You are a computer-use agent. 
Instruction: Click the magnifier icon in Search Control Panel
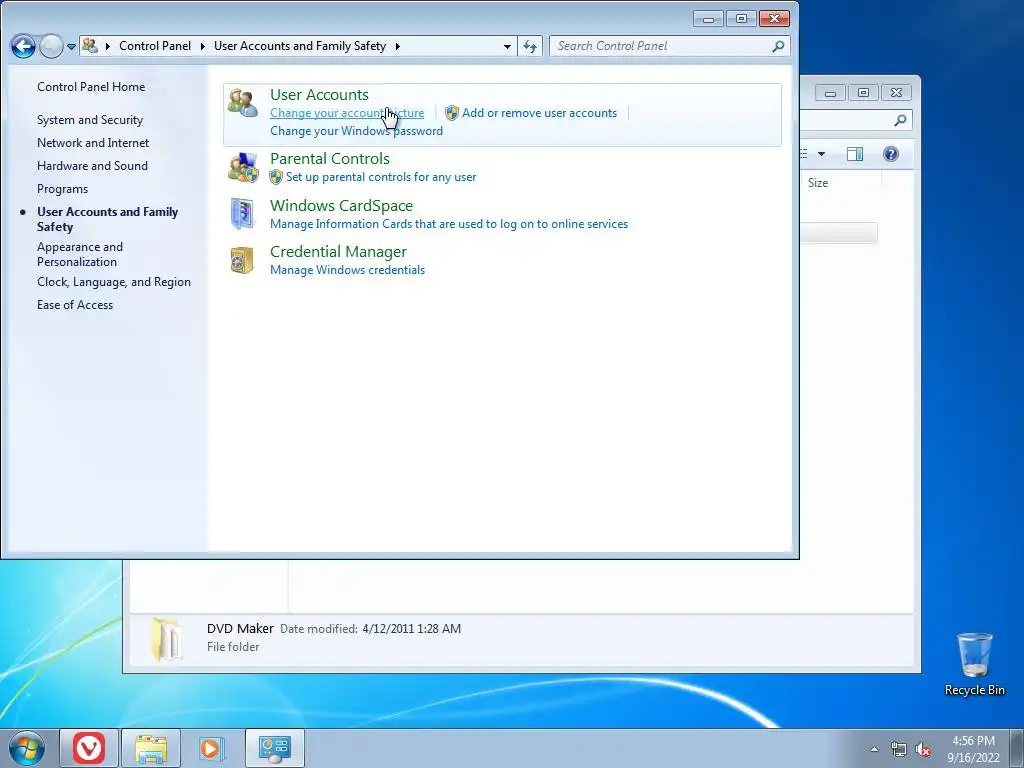(x=778, y=46)
